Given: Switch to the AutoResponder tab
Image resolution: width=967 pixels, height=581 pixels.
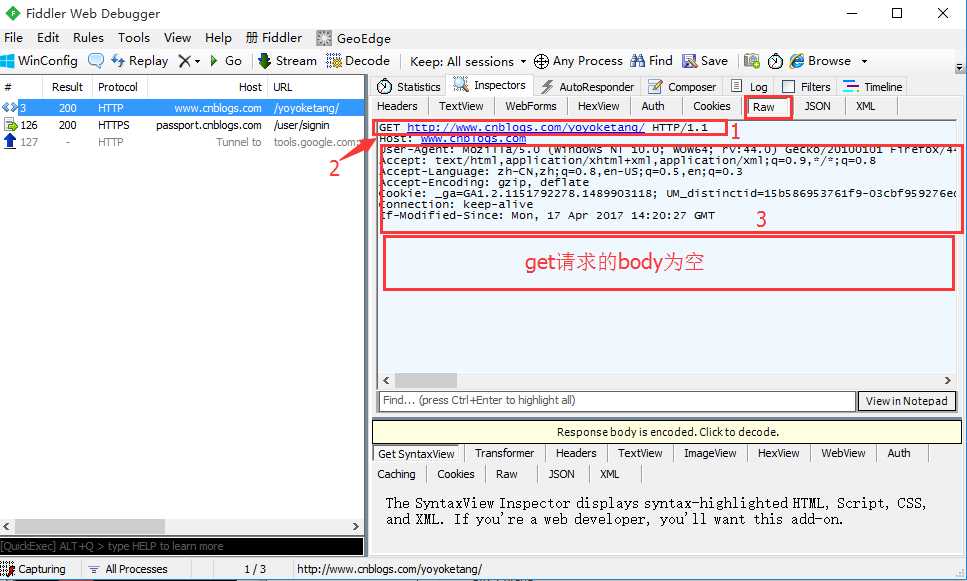Looking at the screenshot, I should pos(586,87).
